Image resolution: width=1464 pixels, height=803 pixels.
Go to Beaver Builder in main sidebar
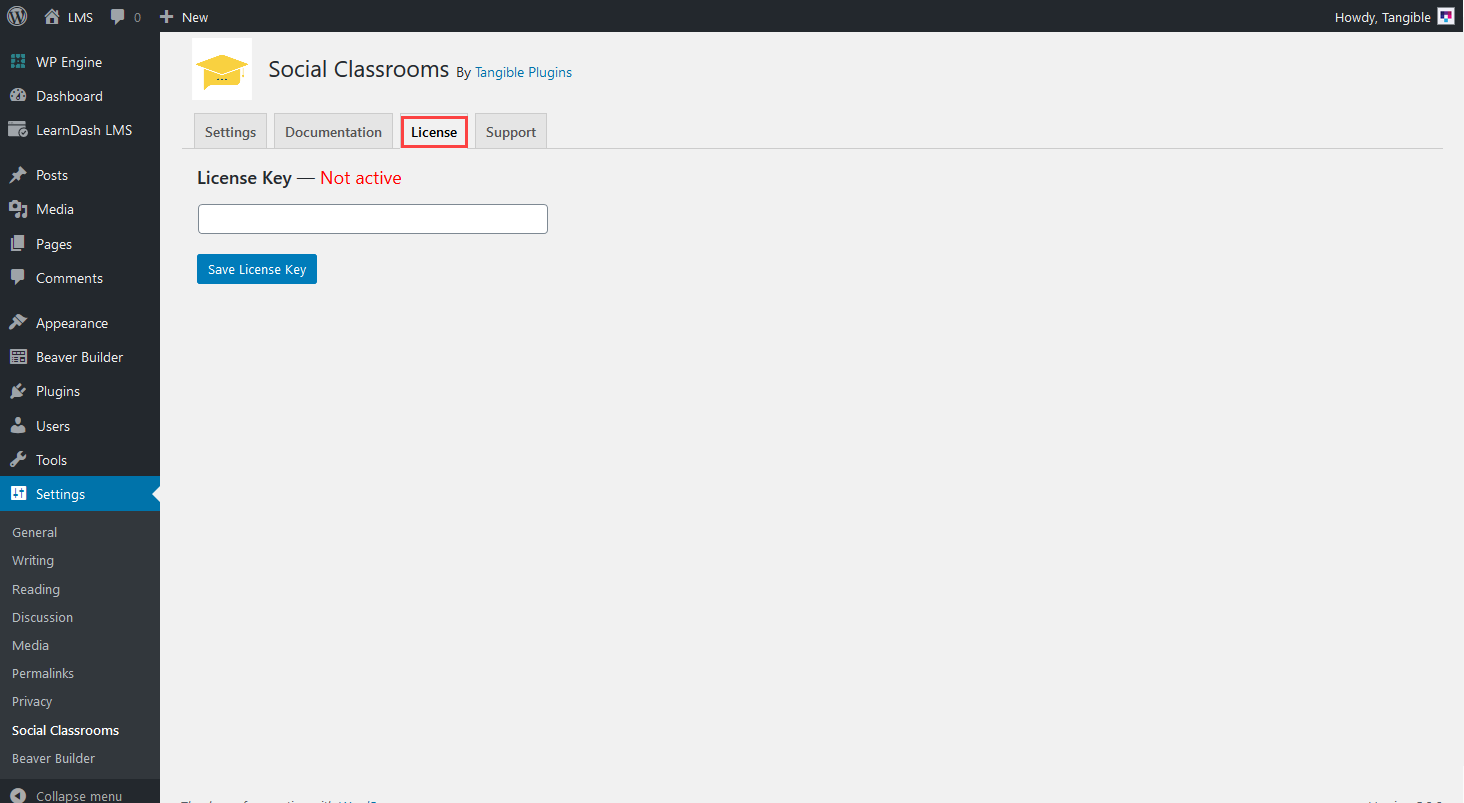pos(79,357)
